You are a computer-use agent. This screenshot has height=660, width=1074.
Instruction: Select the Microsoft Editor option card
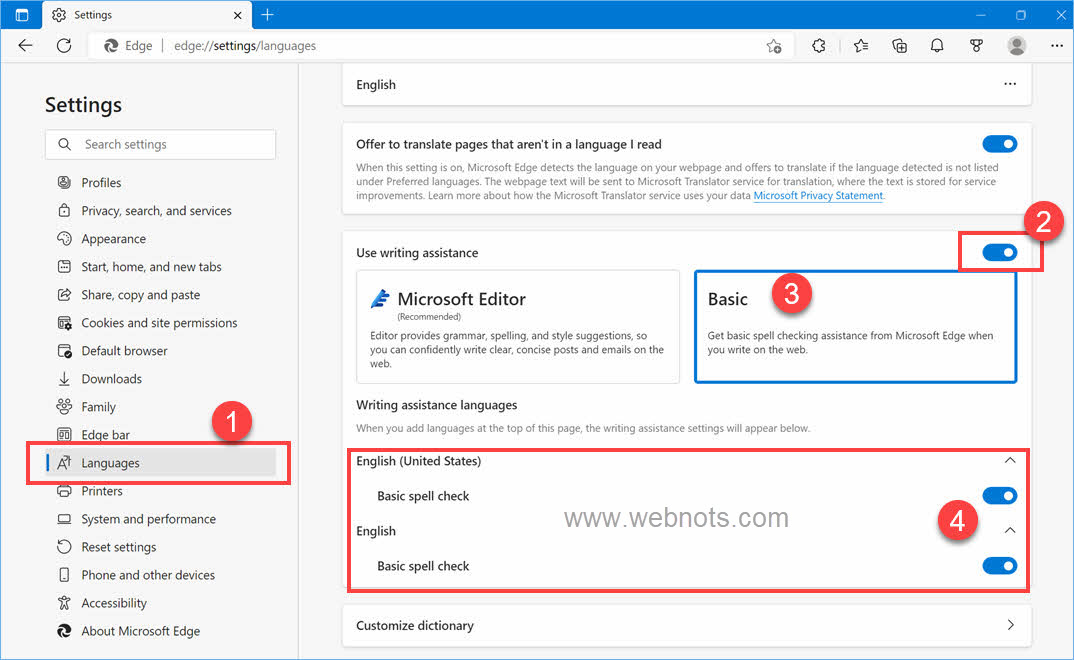[x=518, y=327]
